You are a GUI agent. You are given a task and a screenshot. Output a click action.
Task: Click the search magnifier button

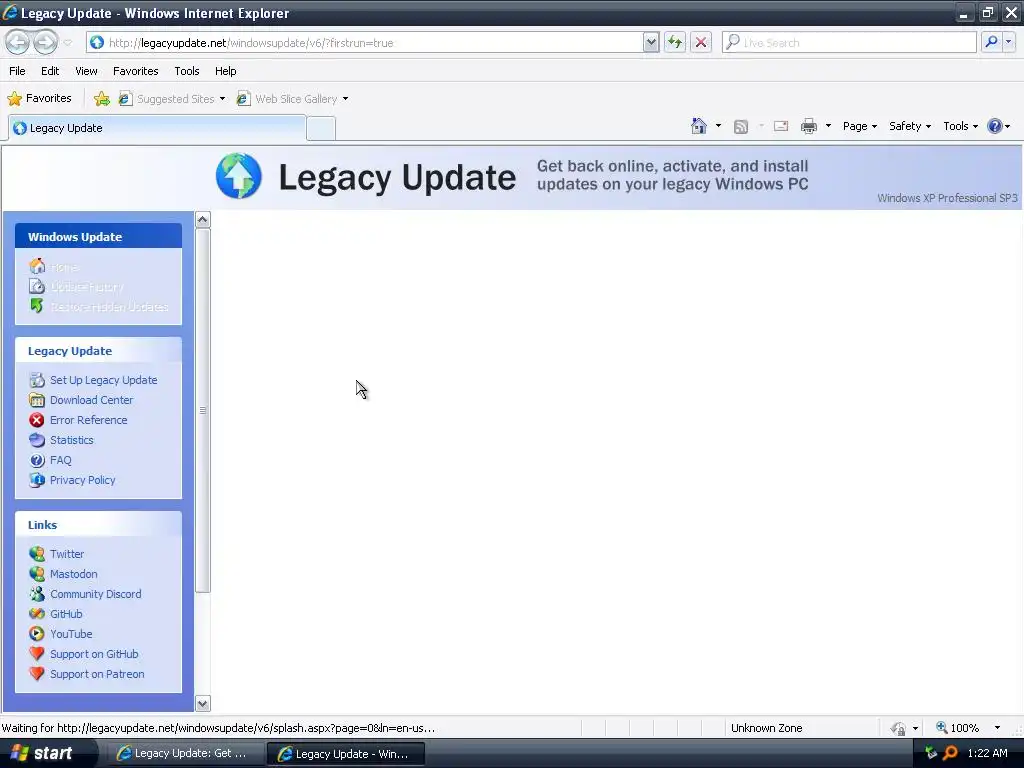991,42
